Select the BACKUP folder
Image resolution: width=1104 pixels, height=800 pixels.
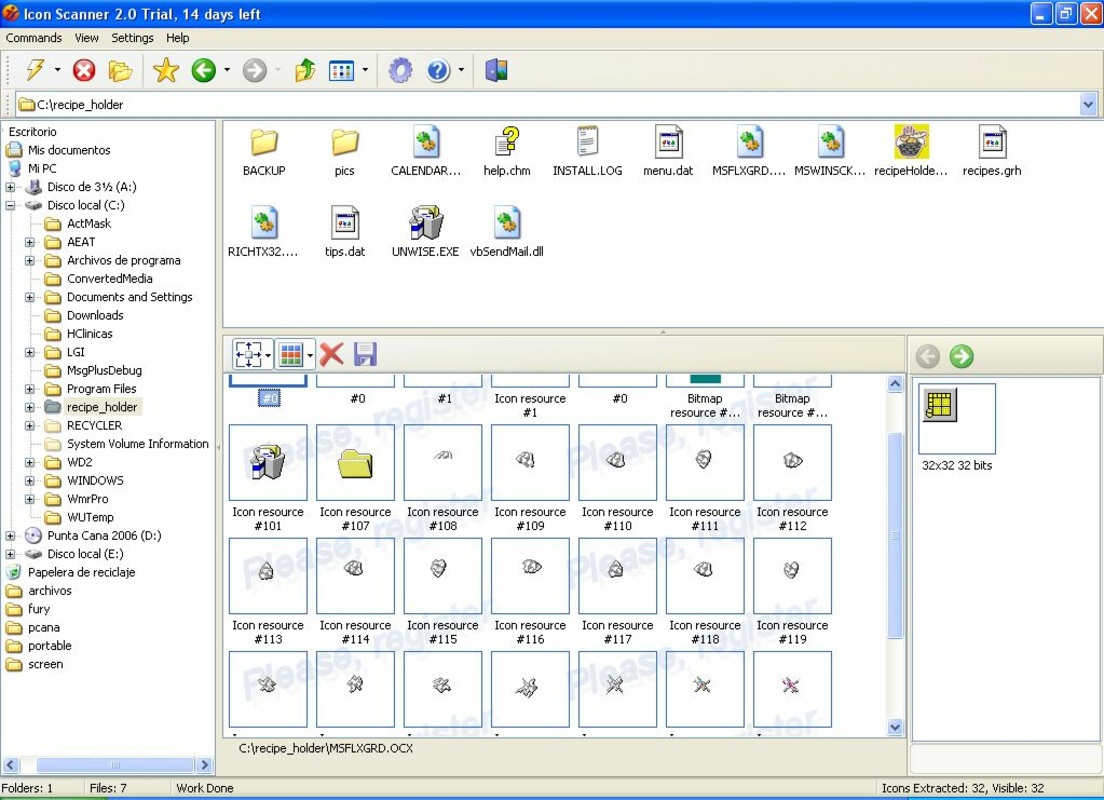coord(264,151)
